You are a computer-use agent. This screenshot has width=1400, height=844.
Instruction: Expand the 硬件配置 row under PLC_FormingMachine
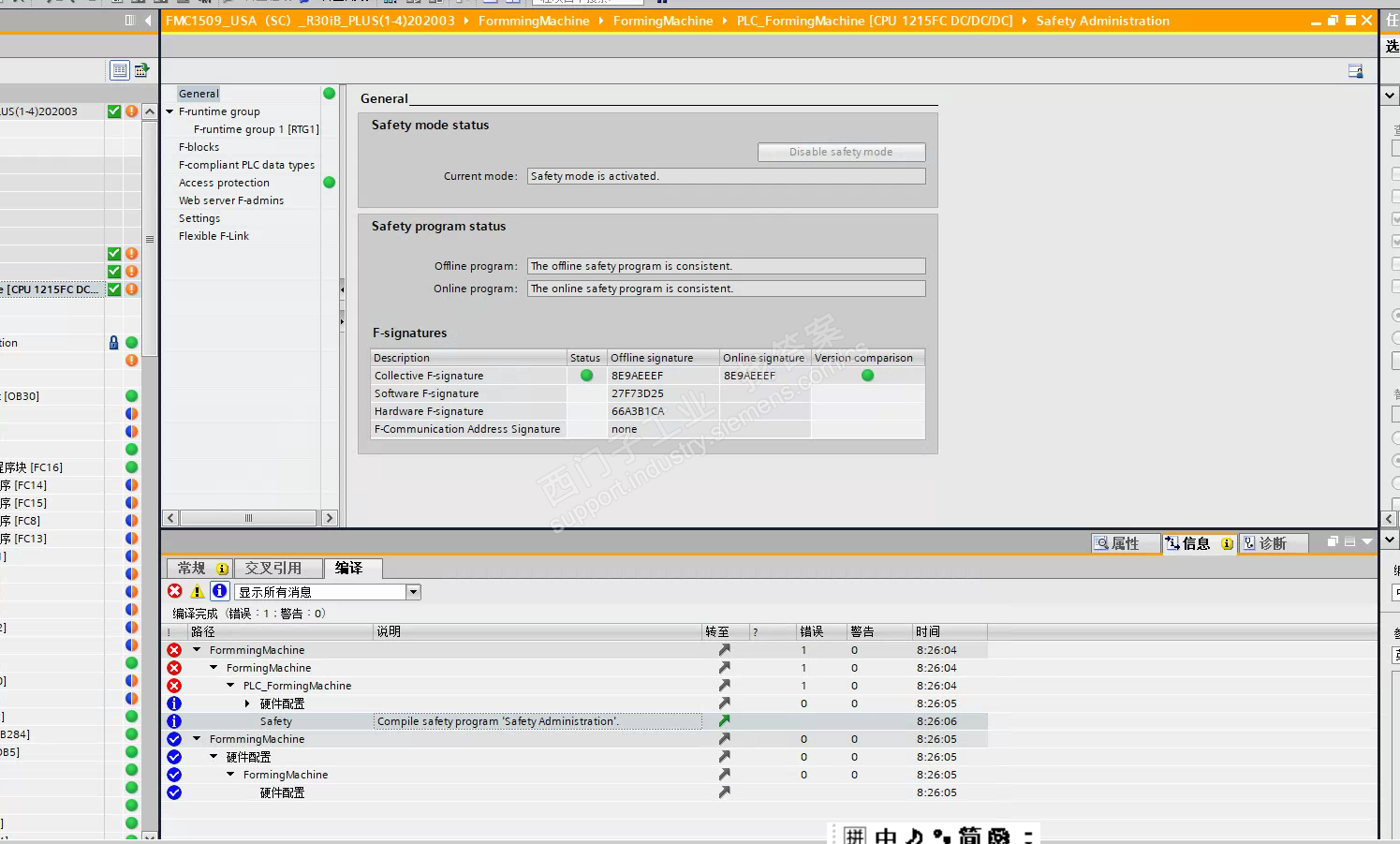click(x=247, y=703)
